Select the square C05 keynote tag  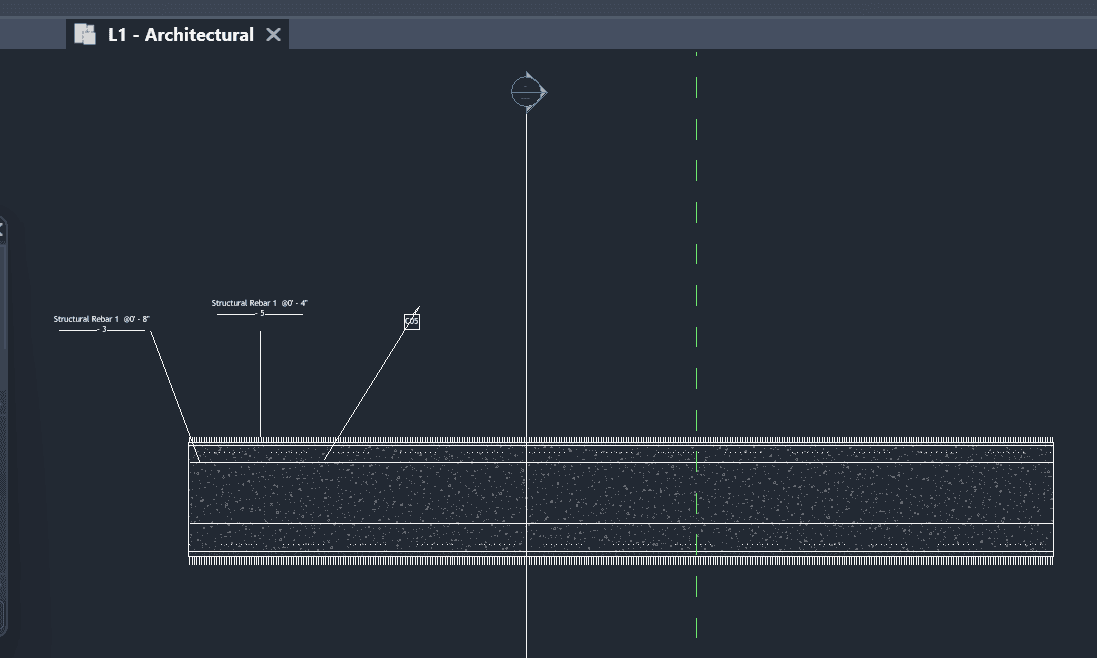[412, 321]
